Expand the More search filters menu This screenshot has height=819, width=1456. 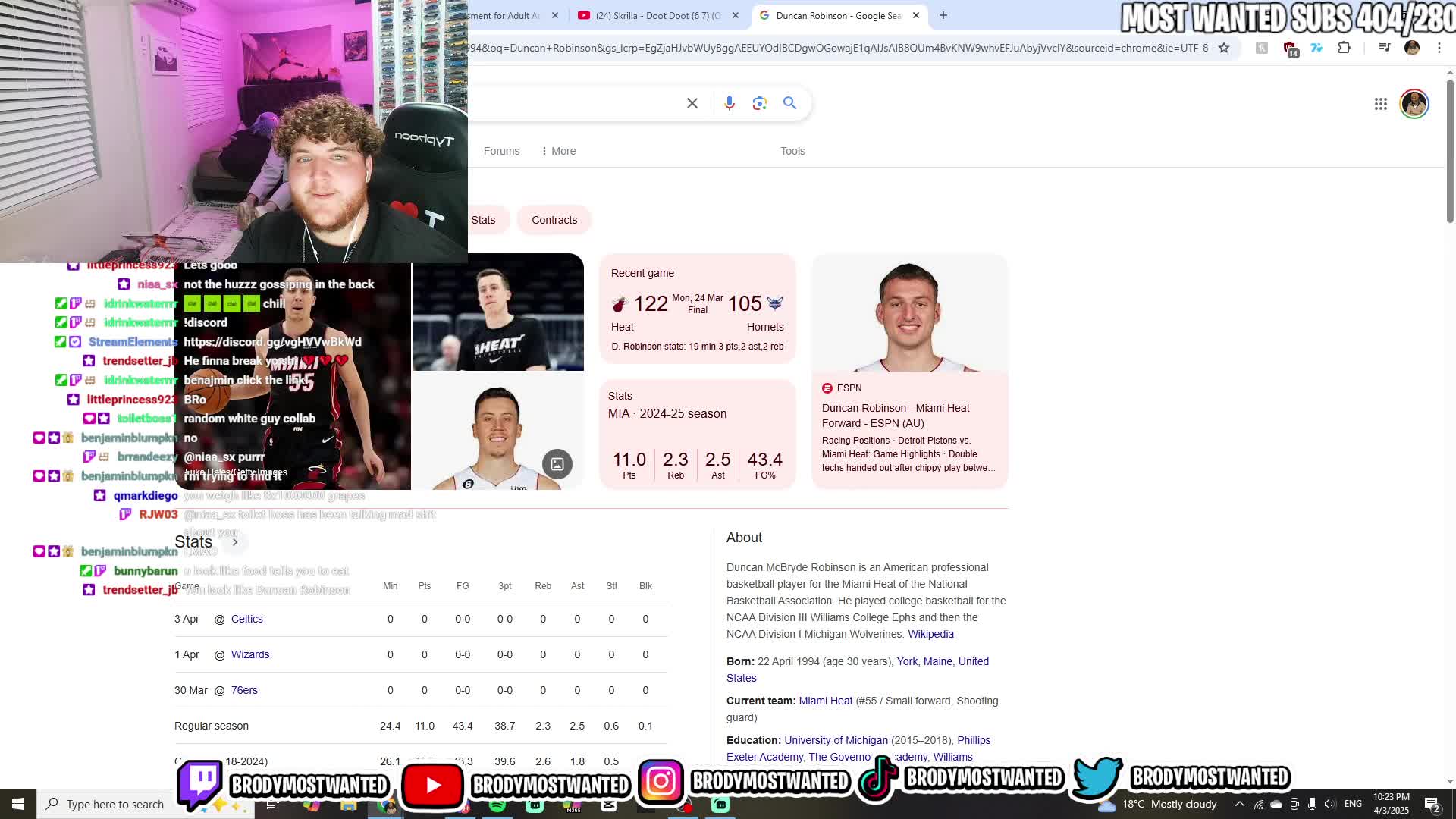[x=559, y=151]
